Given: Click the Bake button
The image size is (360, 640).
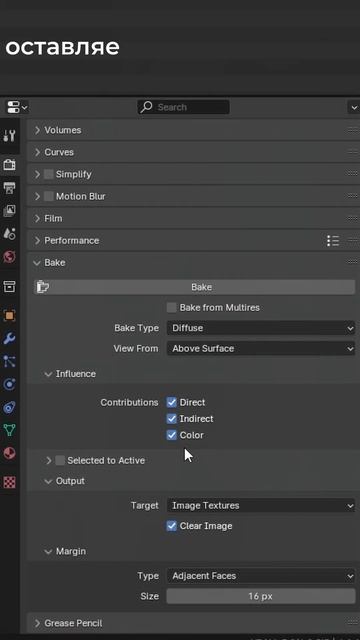Looking at the screenshot, I should [194, 287].
